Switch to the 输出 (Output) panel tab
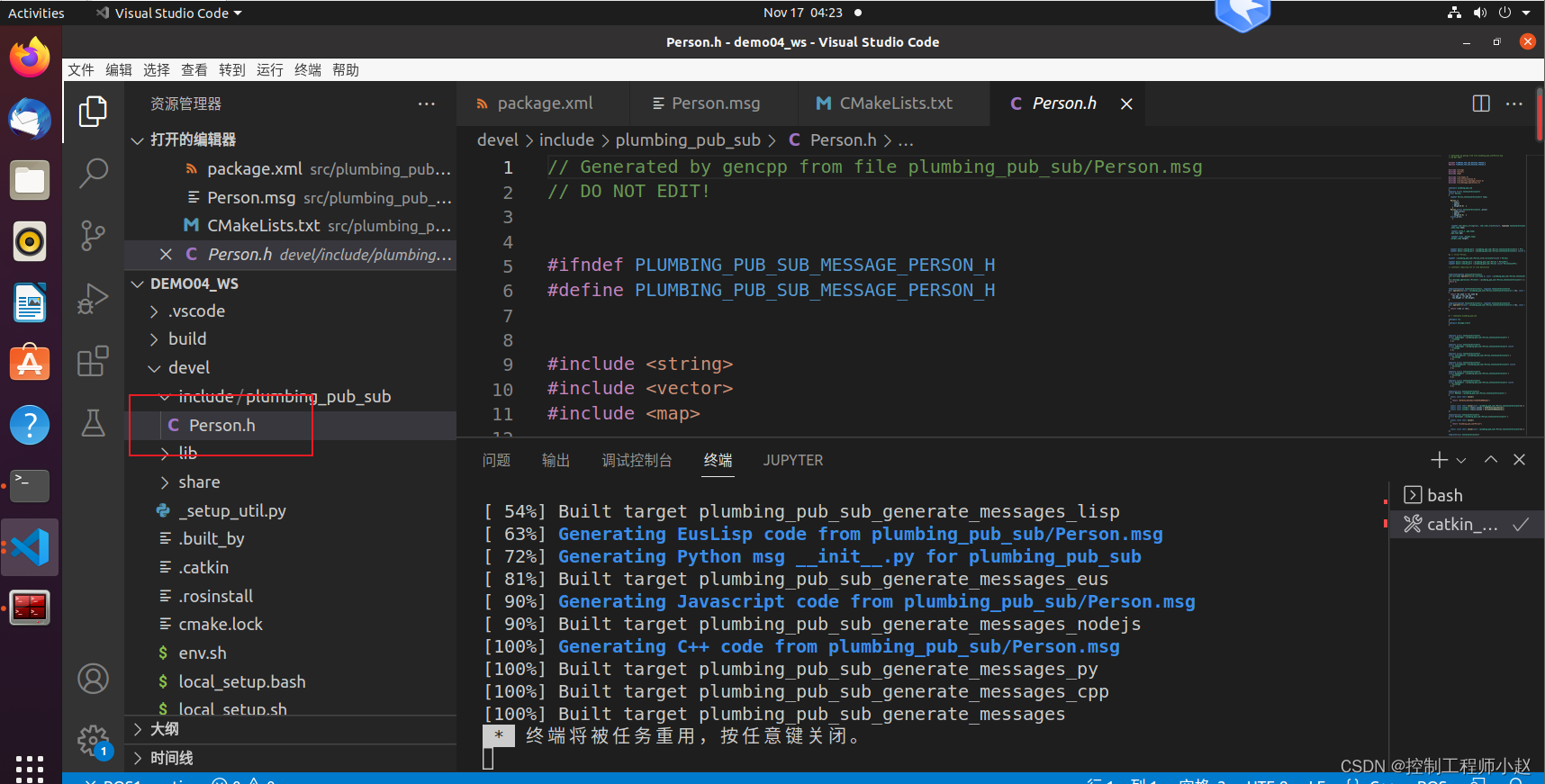This screenshot has width=1545, height=784. [556, 460]
